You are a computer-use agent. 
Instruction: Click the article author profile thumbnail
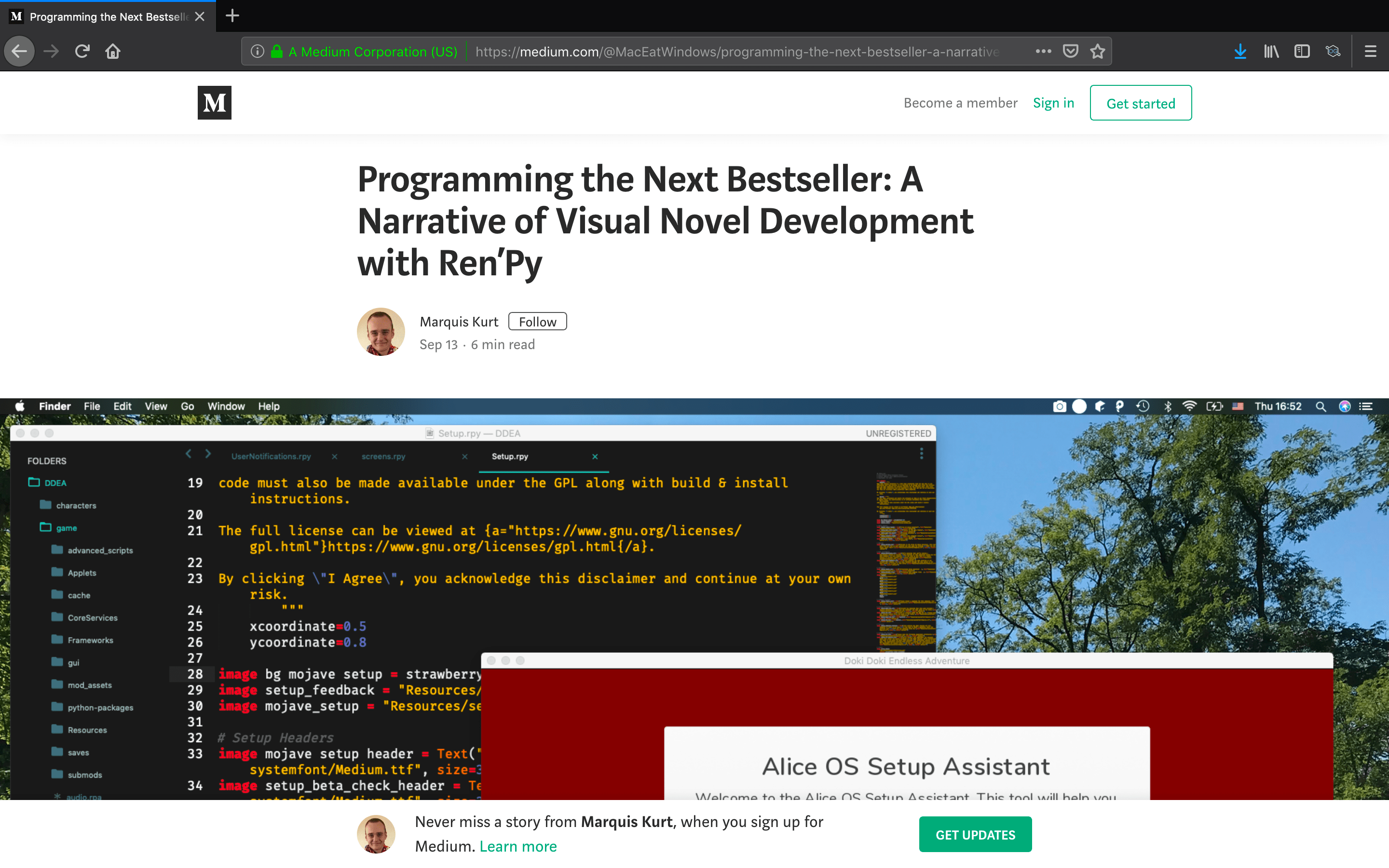click(x=380, y=331)
